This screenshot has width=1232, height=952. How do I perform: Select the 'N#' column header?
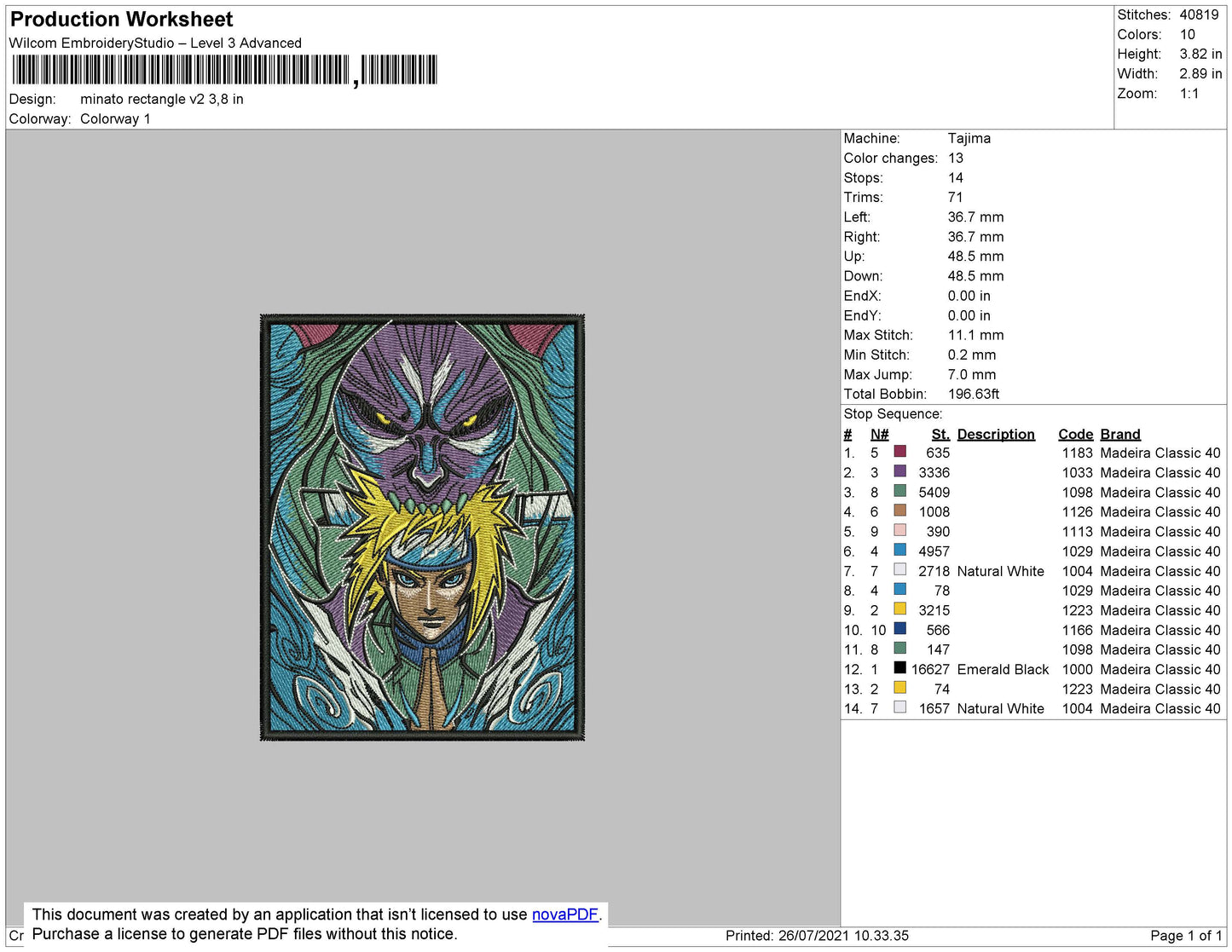pyautogui.click(x=880, y=435)
